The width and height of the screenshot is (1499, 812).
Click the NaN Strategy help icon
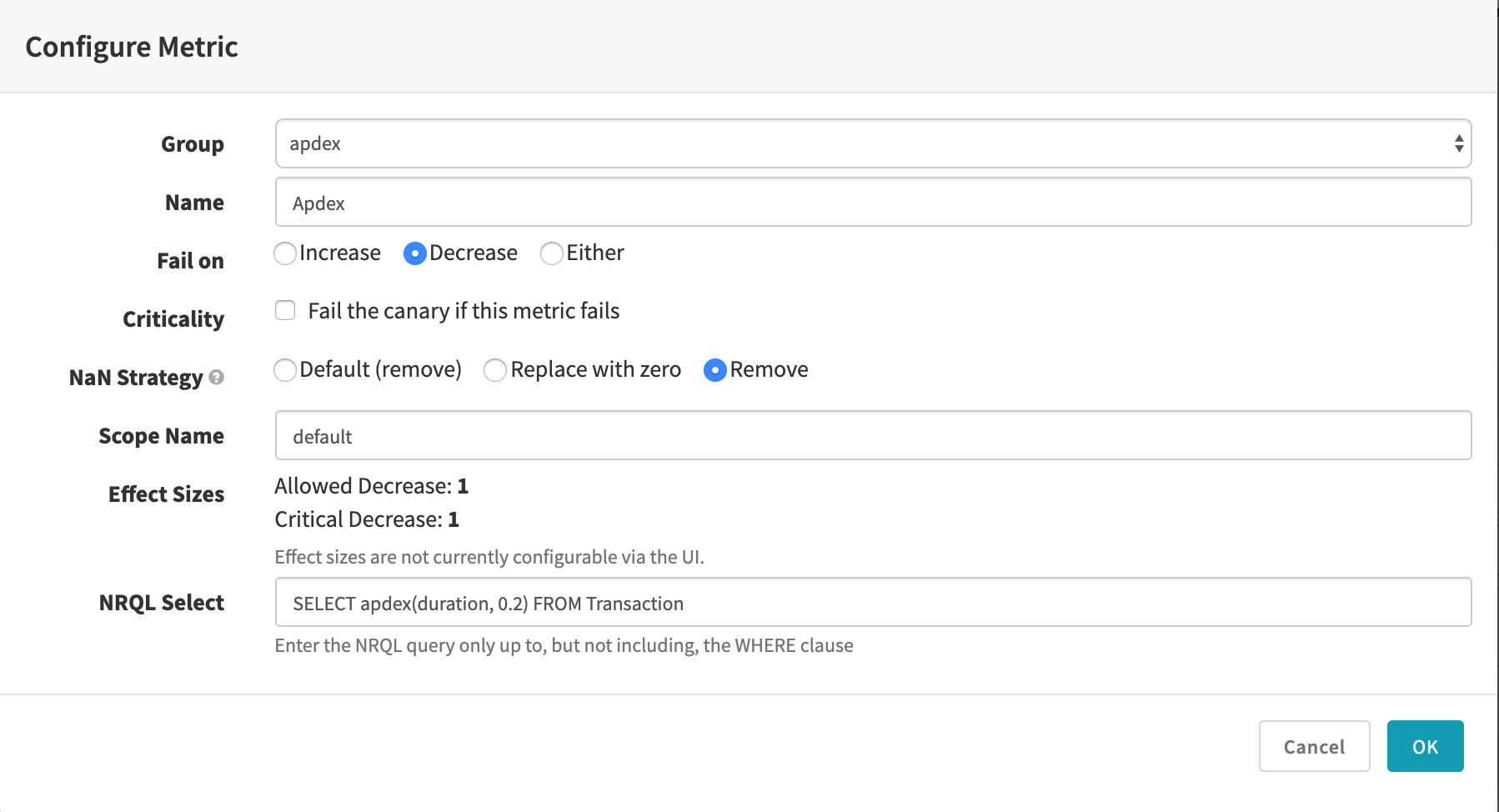[216, 377]
